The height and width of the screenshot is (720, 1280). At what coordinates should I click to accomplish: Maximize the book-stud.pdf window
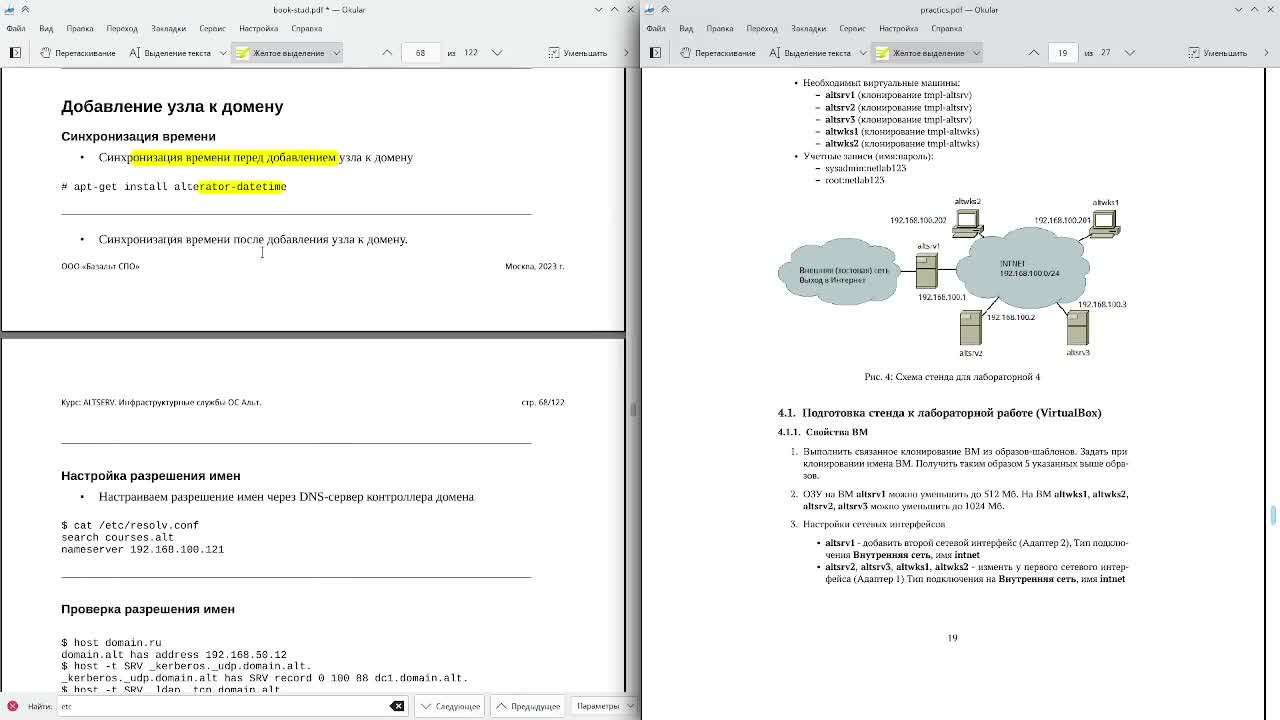point(614,9)
